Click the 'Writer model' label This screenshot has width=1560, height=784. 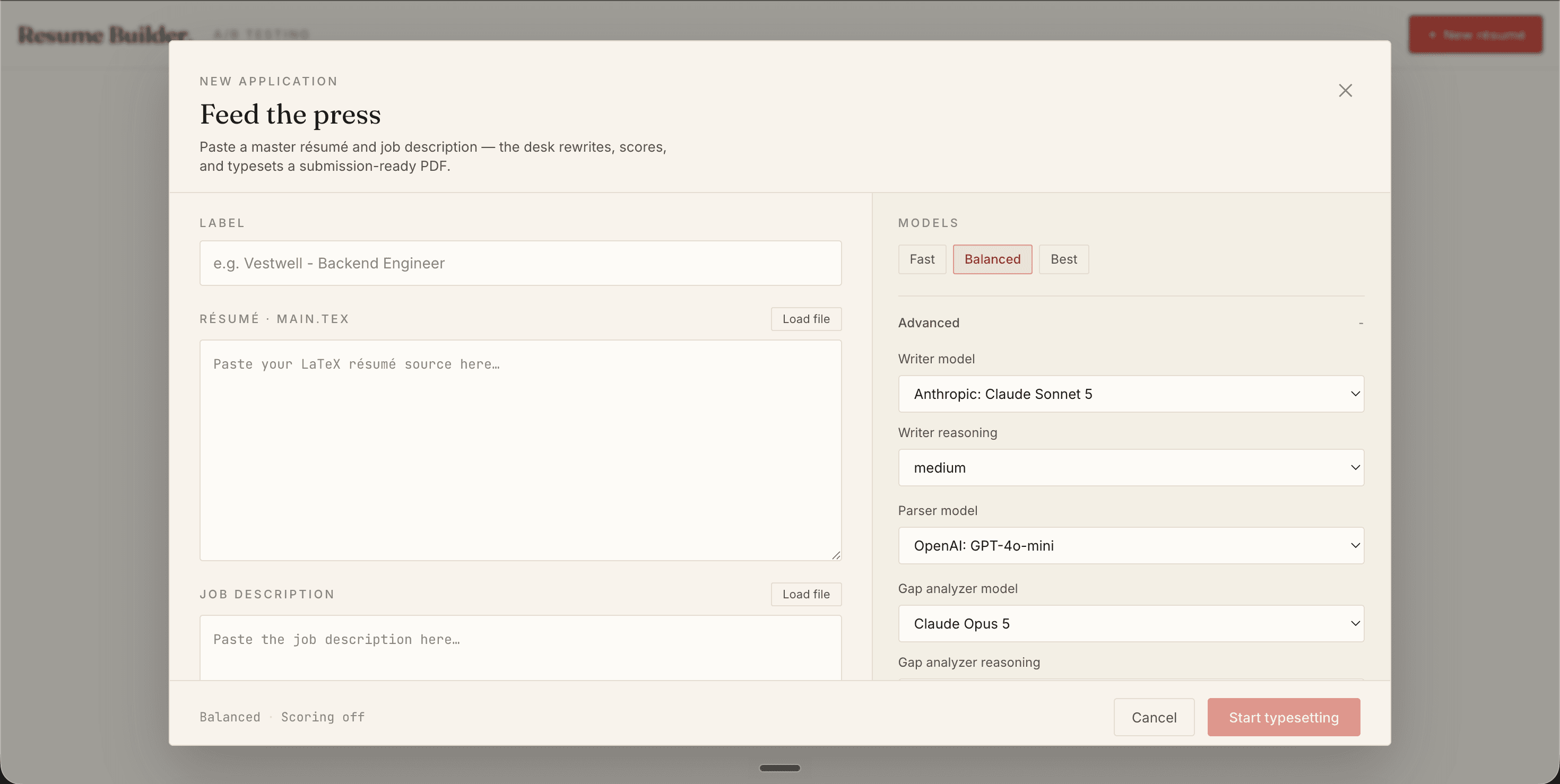(935, 359)
